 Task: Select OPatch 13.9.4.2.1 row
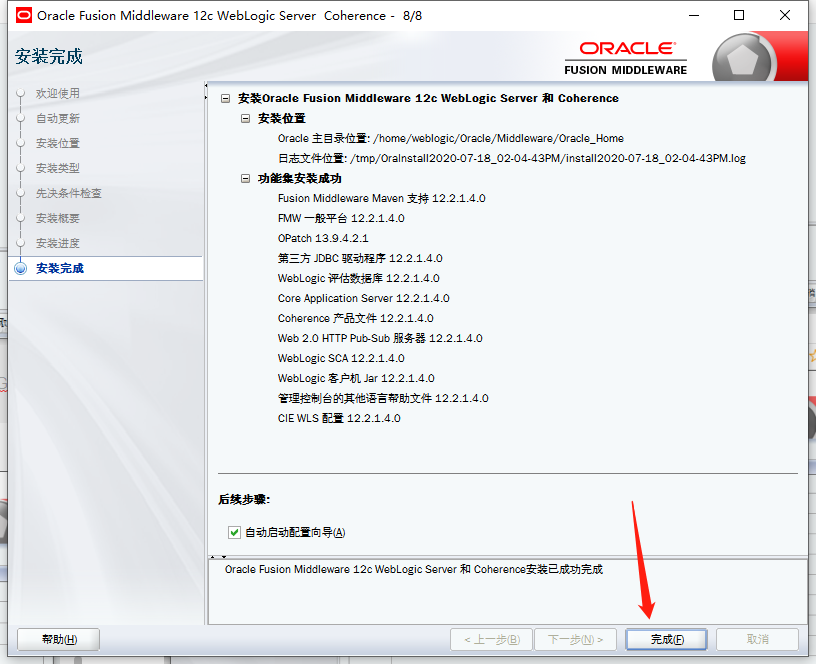pyautogui.click(x=323, y=238)
